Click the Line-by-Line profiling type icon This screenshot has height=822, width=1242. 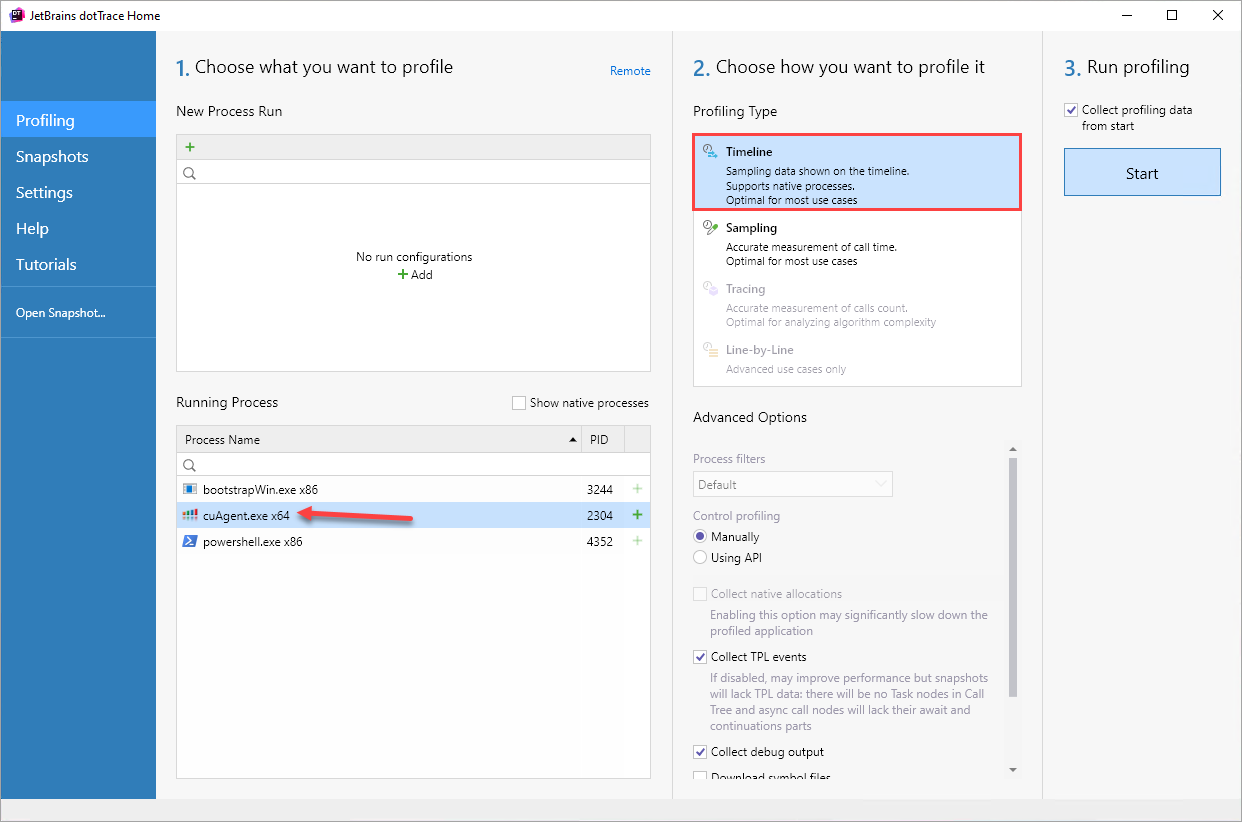[x=710, y=350]
